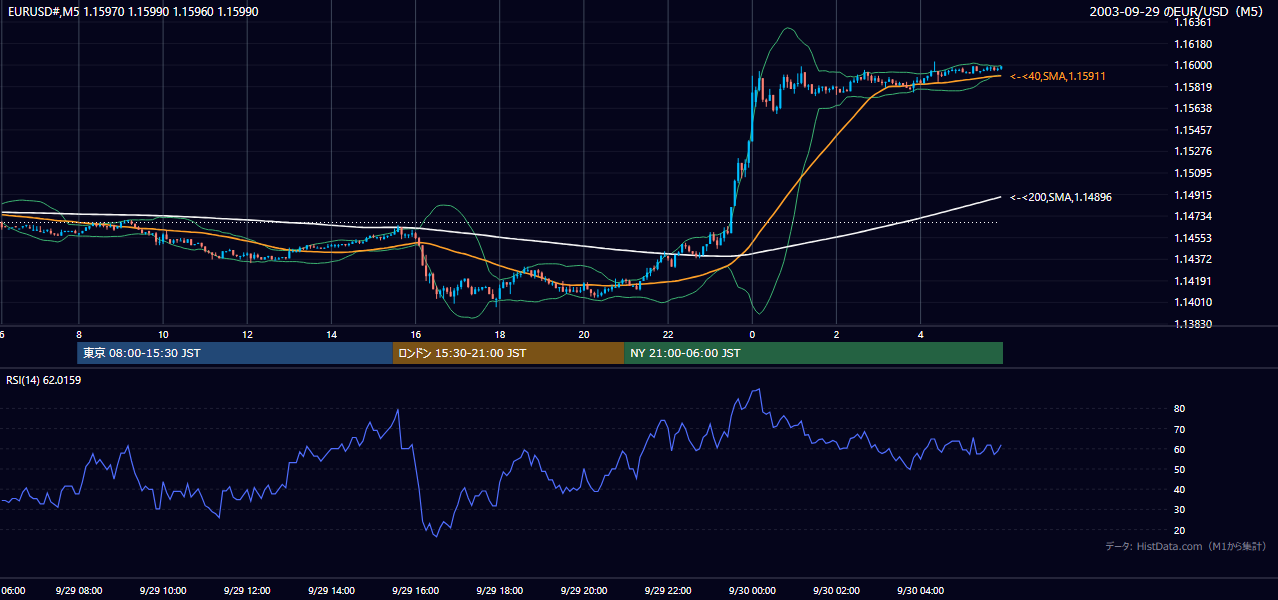Select the NY 21:00-06:00 JST session bar
Viewport: 1278px width, 600px height.
[813, 353]
